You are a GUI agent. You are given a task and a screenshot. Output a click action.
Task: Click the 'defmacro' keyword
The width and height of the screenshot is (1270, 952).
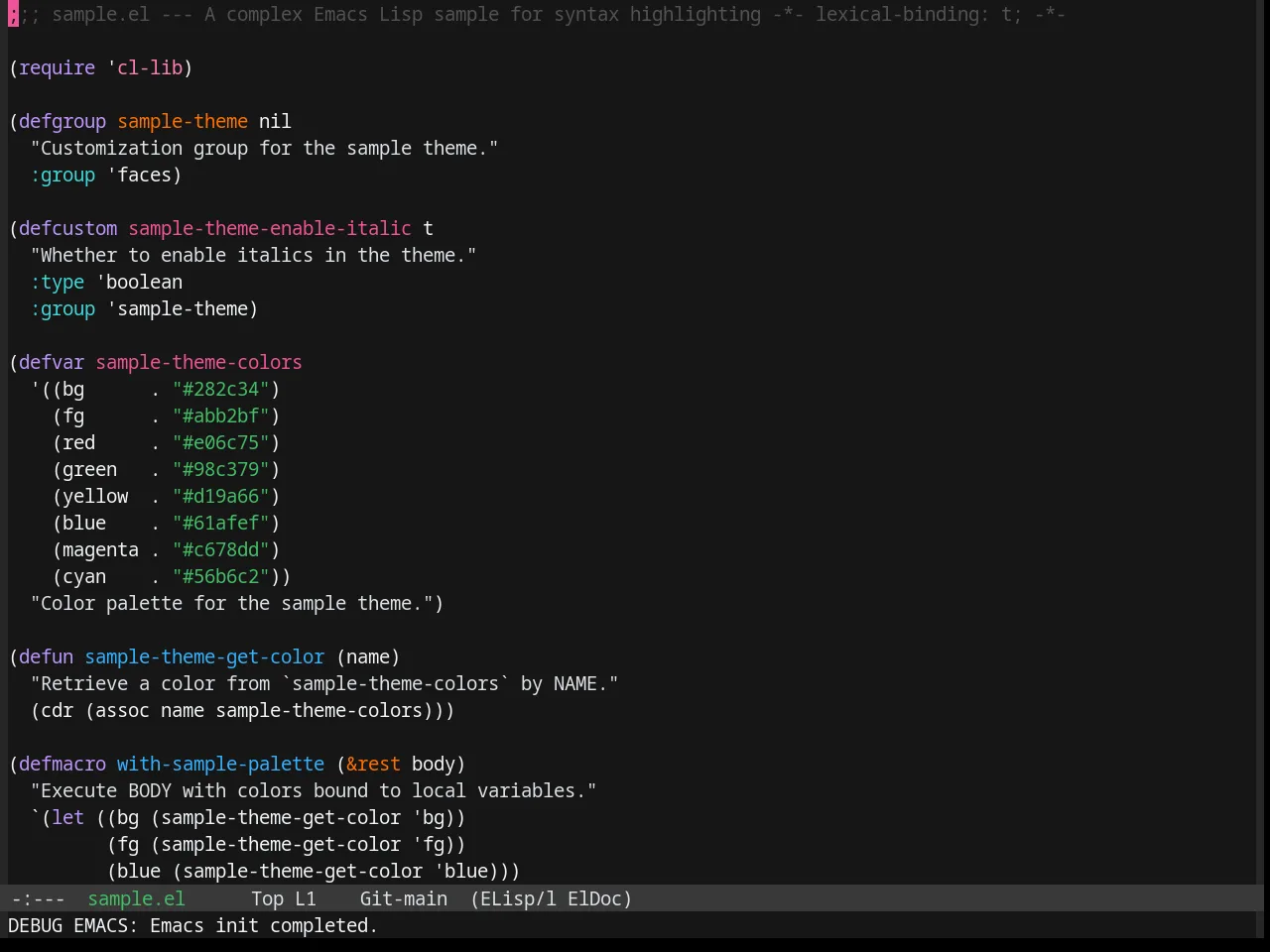tap(63, 764)
